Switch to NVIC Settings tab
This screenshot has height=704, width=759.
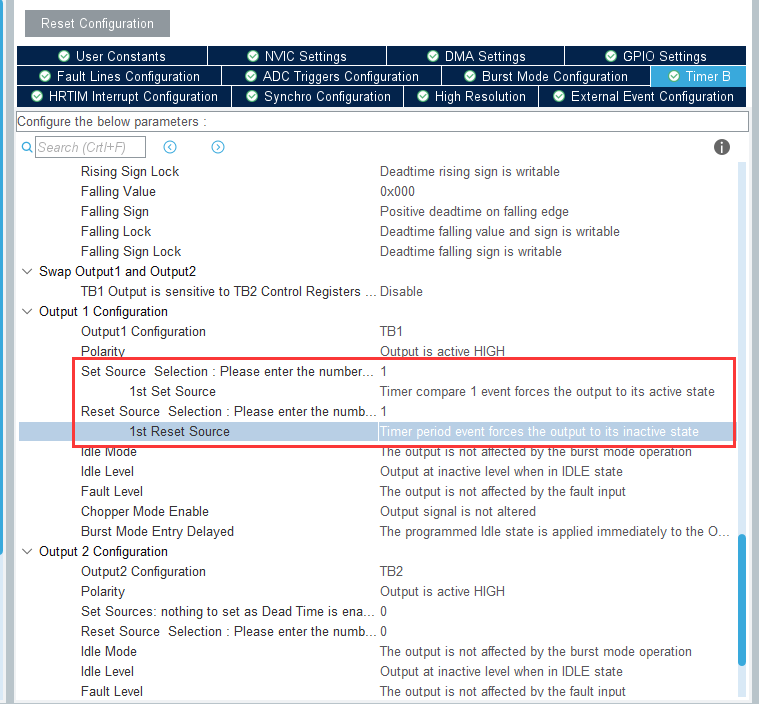297,56
